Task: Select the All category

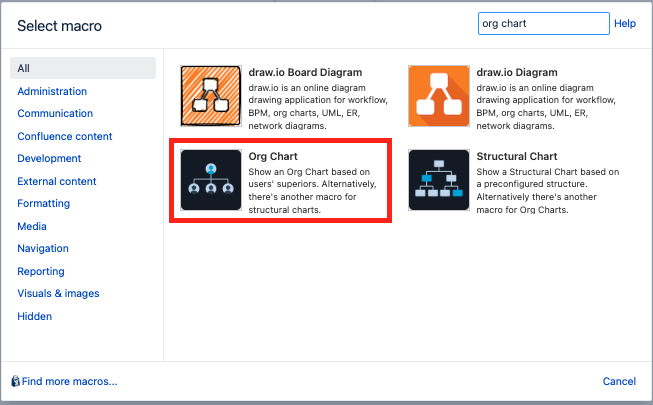Action: [83, 68]
